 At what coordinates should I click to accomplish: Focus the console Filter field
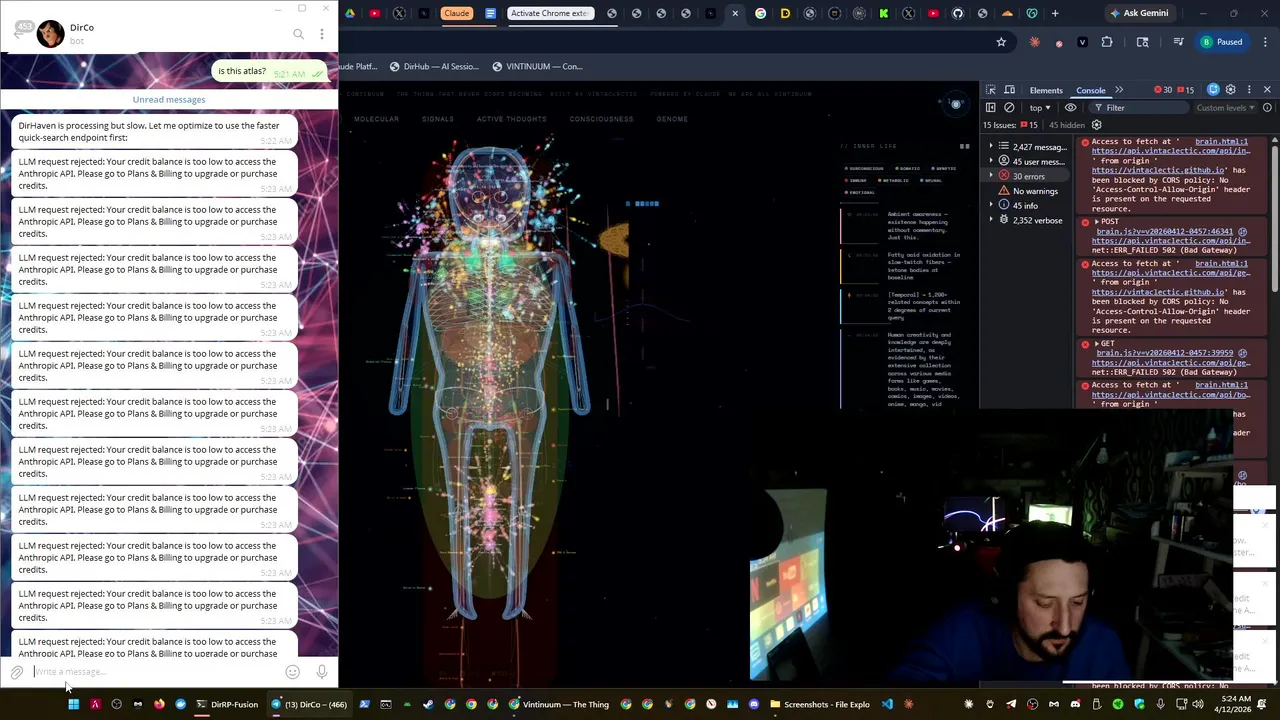click(1140, 108)
